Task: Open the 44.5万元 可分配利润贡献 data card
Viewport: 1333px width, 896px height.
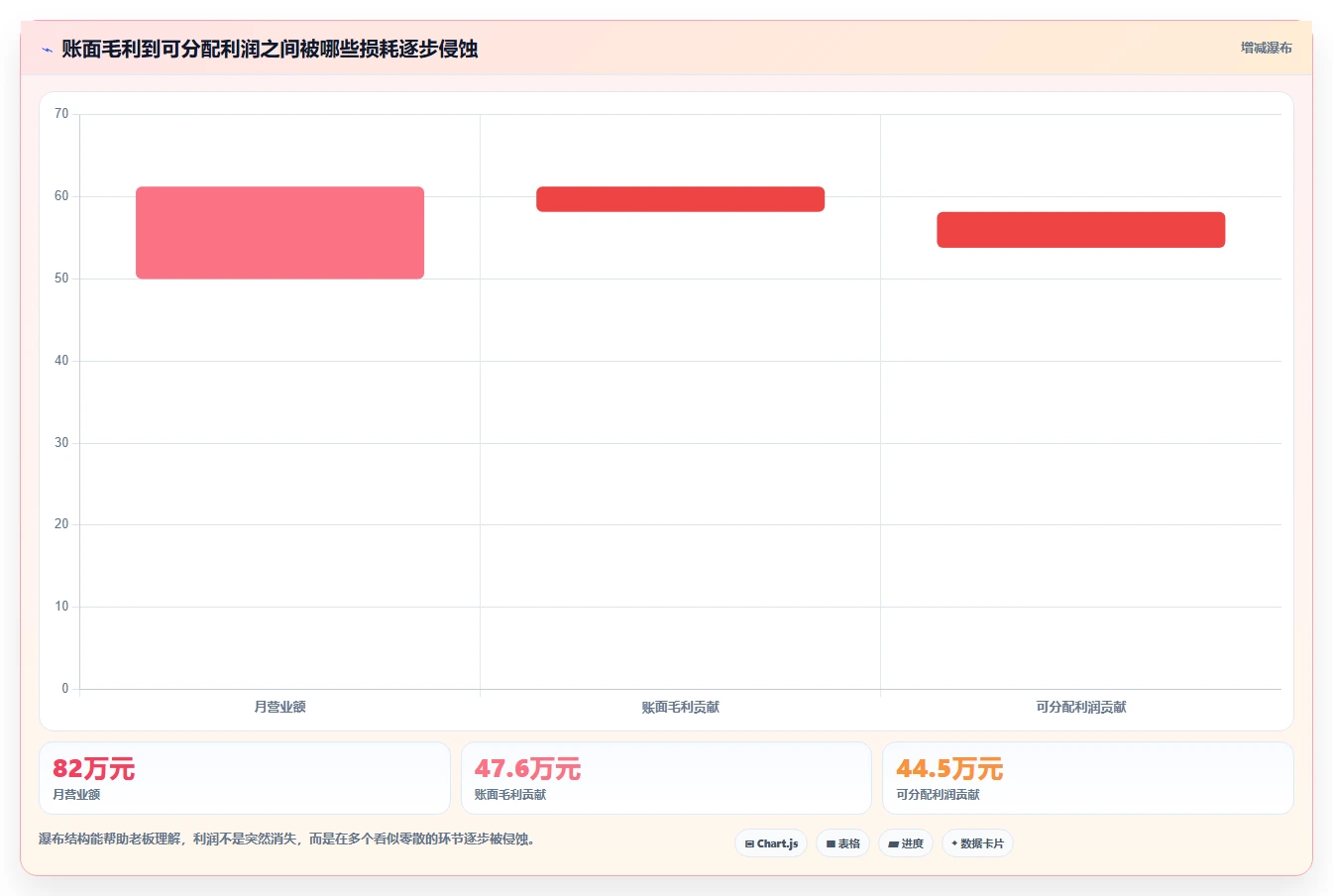Action: tap(1087, 778)
